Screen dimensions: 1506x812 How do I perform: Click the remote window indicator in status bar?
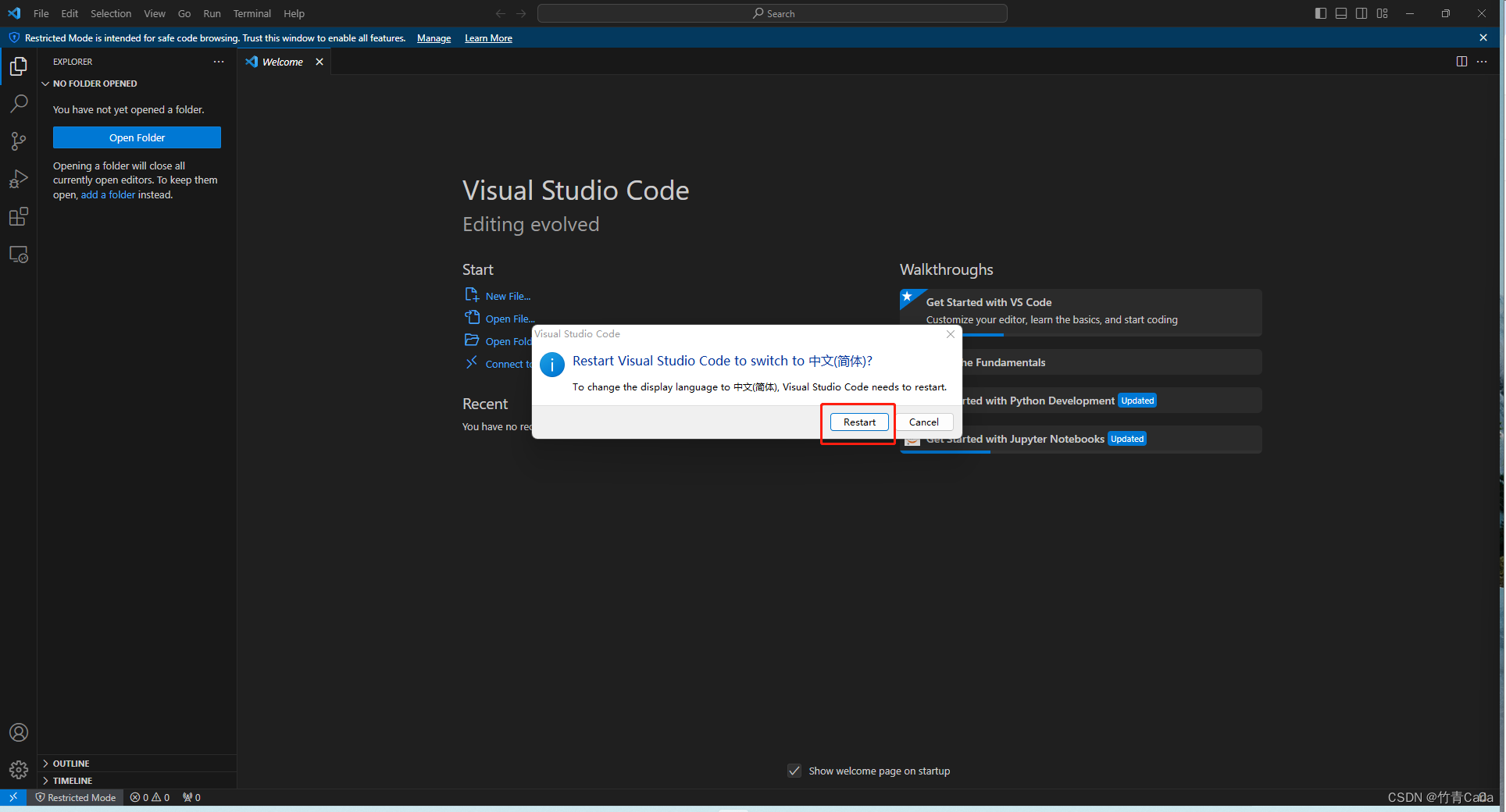coord(13,797)
